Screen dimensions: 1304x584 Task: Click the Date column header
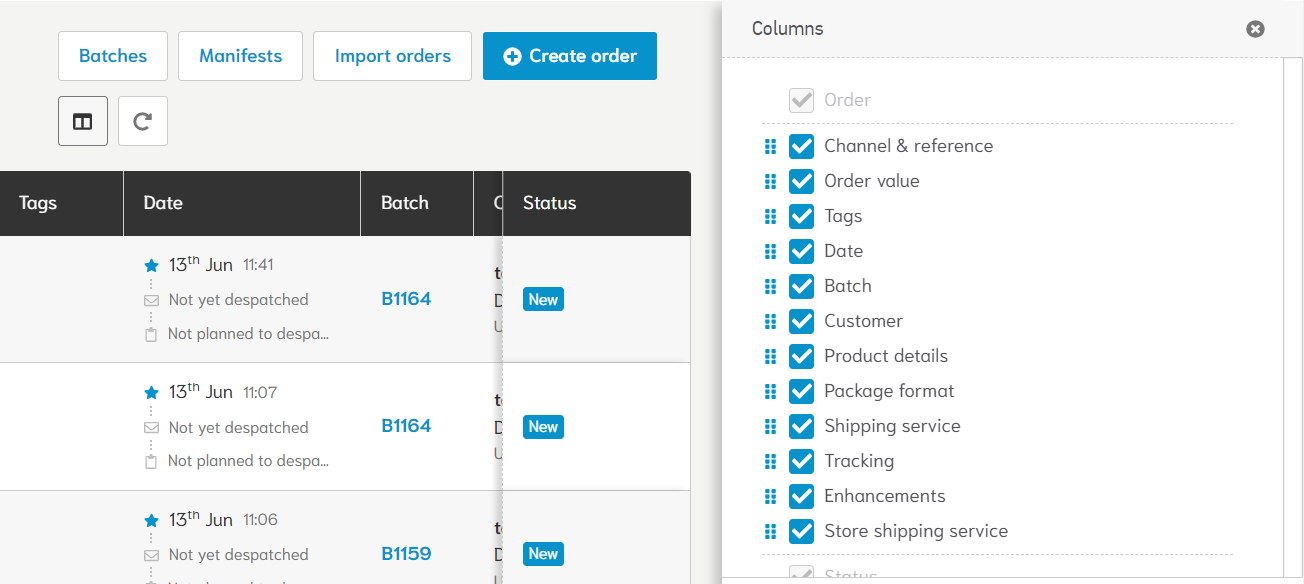point(163,203)
